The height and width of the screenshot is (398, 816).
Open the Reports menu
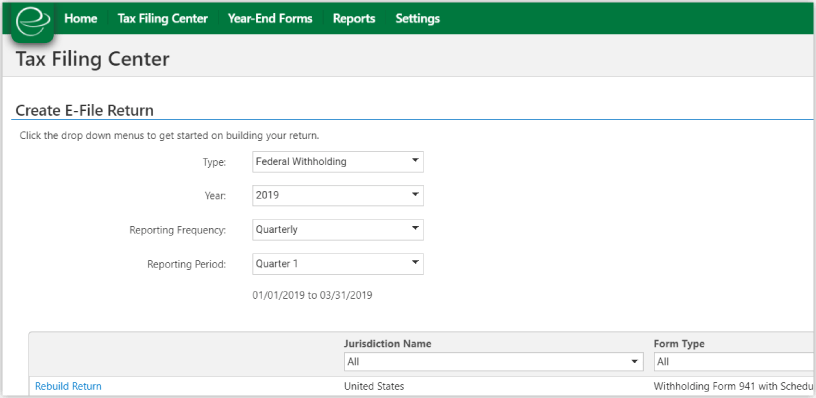point(354,19)
